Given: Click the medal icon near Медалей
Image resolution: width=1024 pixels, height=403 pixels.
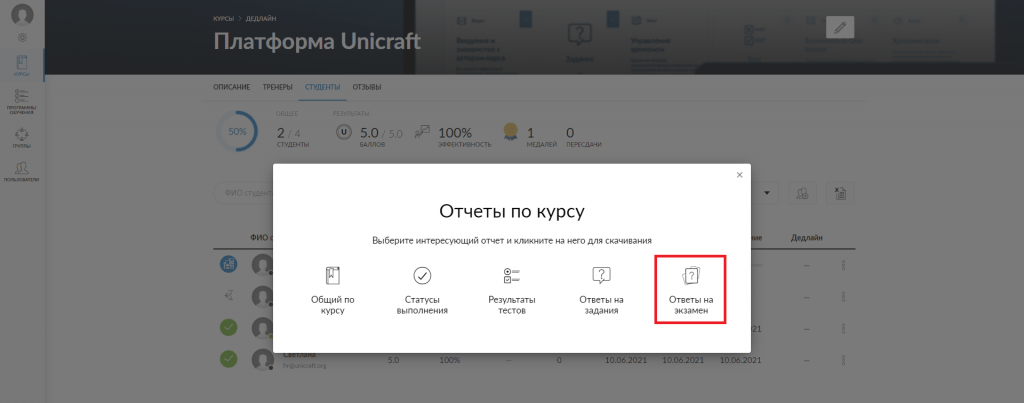Looking at the screenshot, I should 511,131.
